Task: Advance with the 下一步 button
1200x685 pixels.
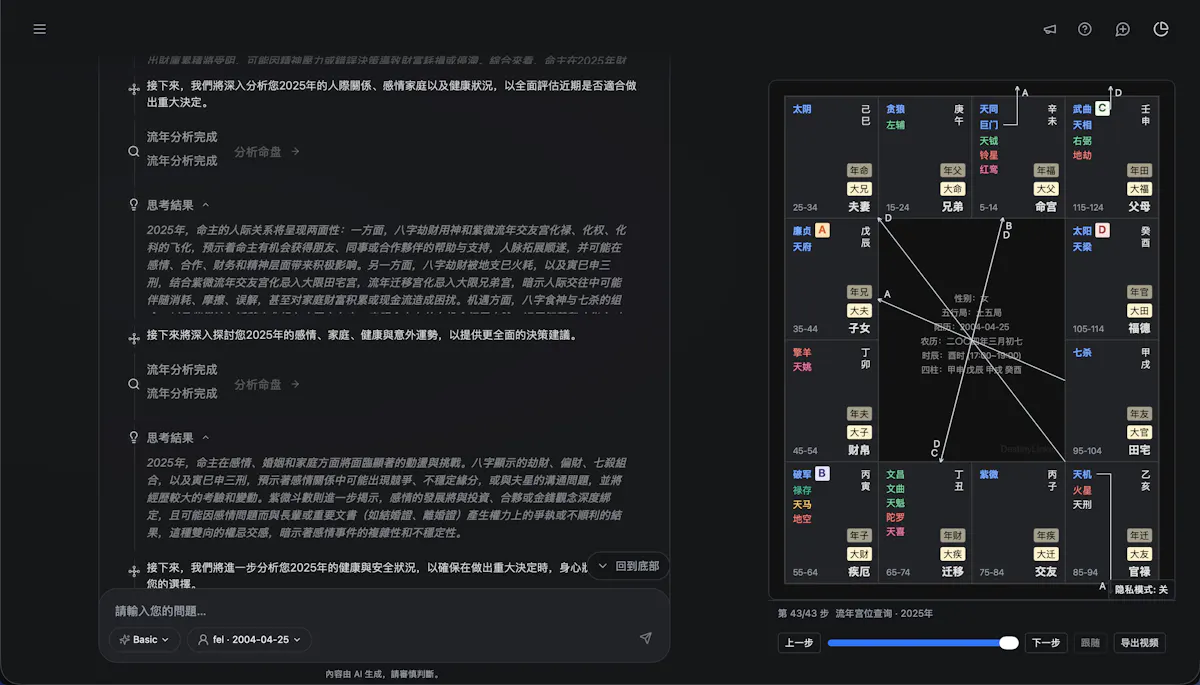Action: [1046, 643]
